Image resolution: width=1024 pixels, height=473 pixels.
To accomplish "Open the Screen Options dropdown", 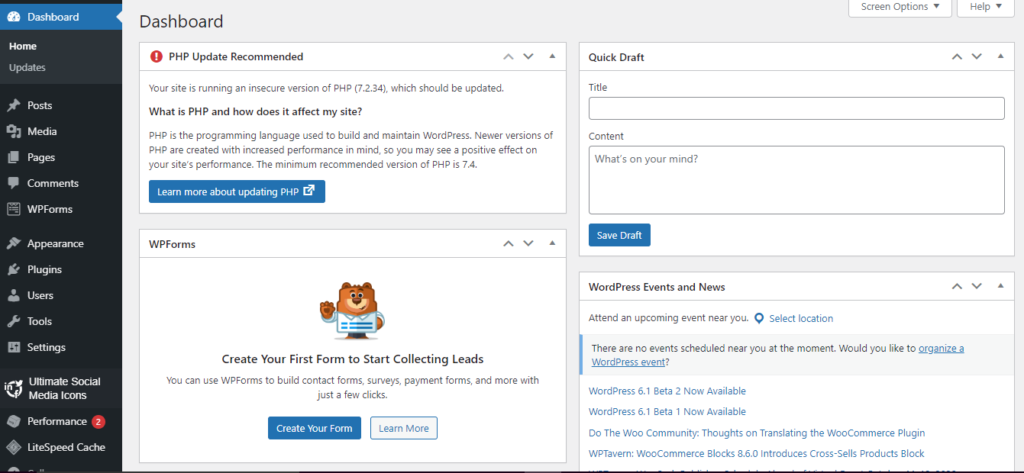I will click(x=900, y=7).
